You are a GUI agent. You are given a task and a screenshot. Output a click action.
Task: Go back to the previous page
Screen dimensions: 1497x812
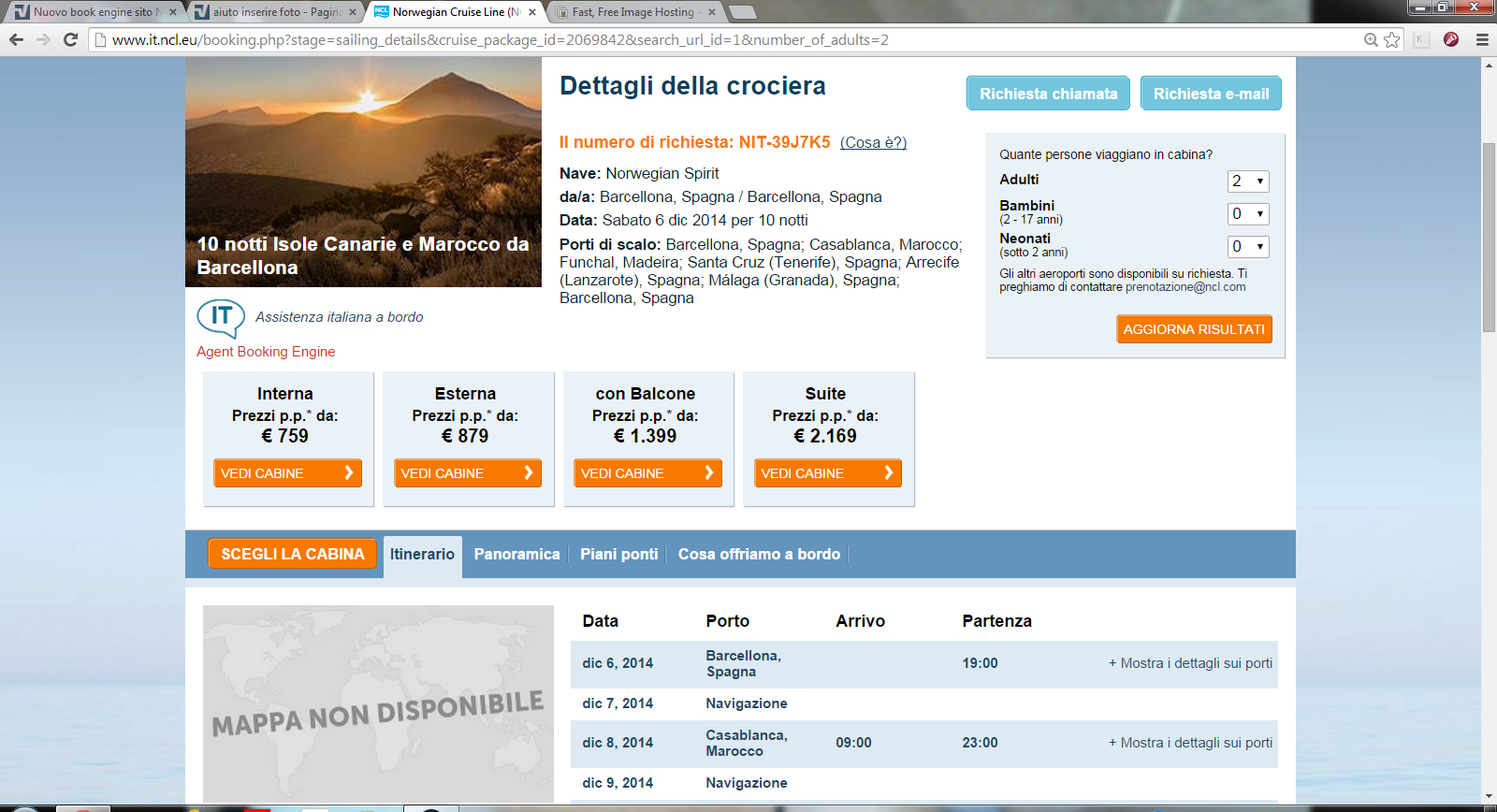[x=16, y=39]
